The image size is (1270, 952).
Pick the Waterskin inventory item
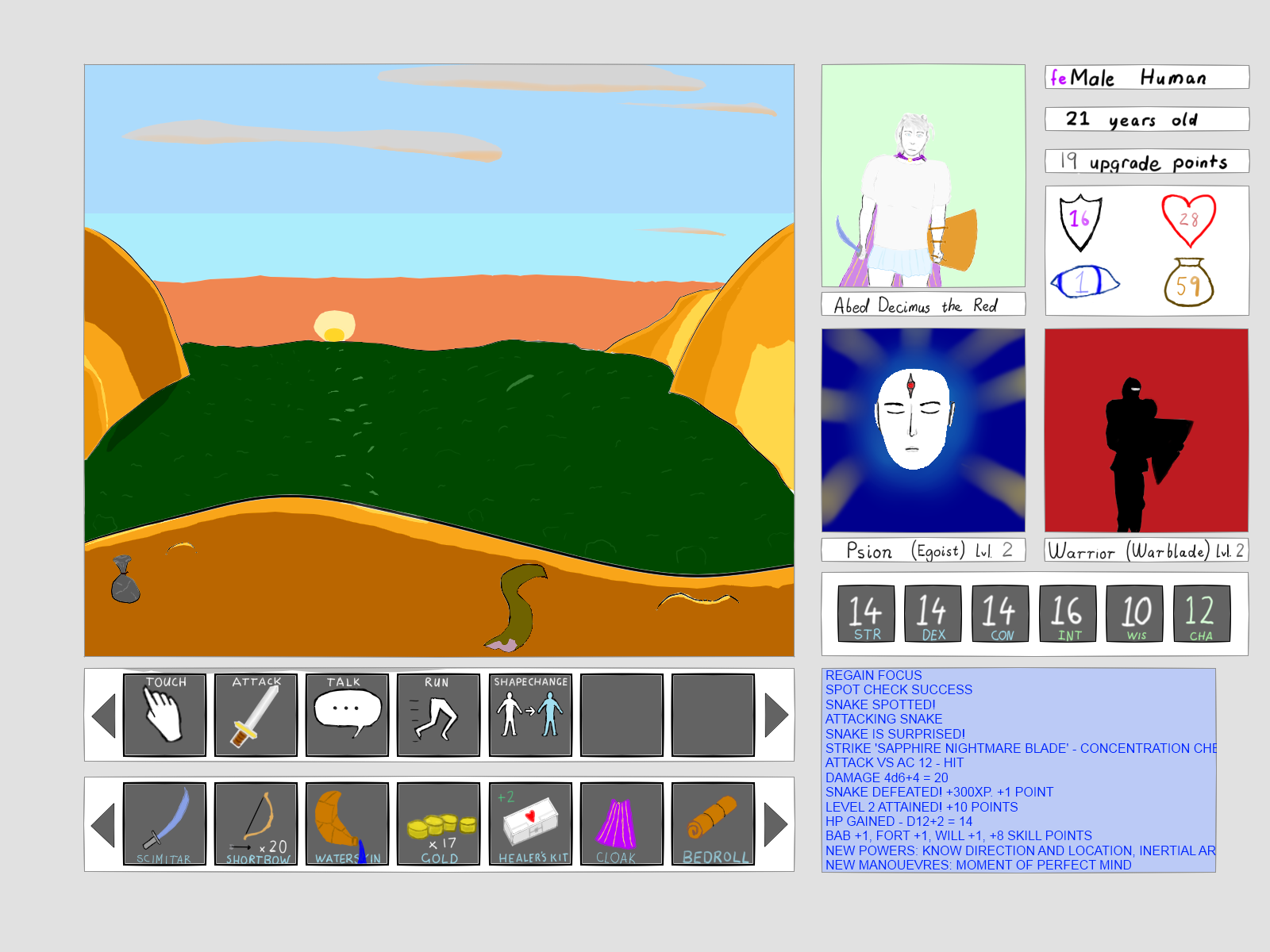347,823
